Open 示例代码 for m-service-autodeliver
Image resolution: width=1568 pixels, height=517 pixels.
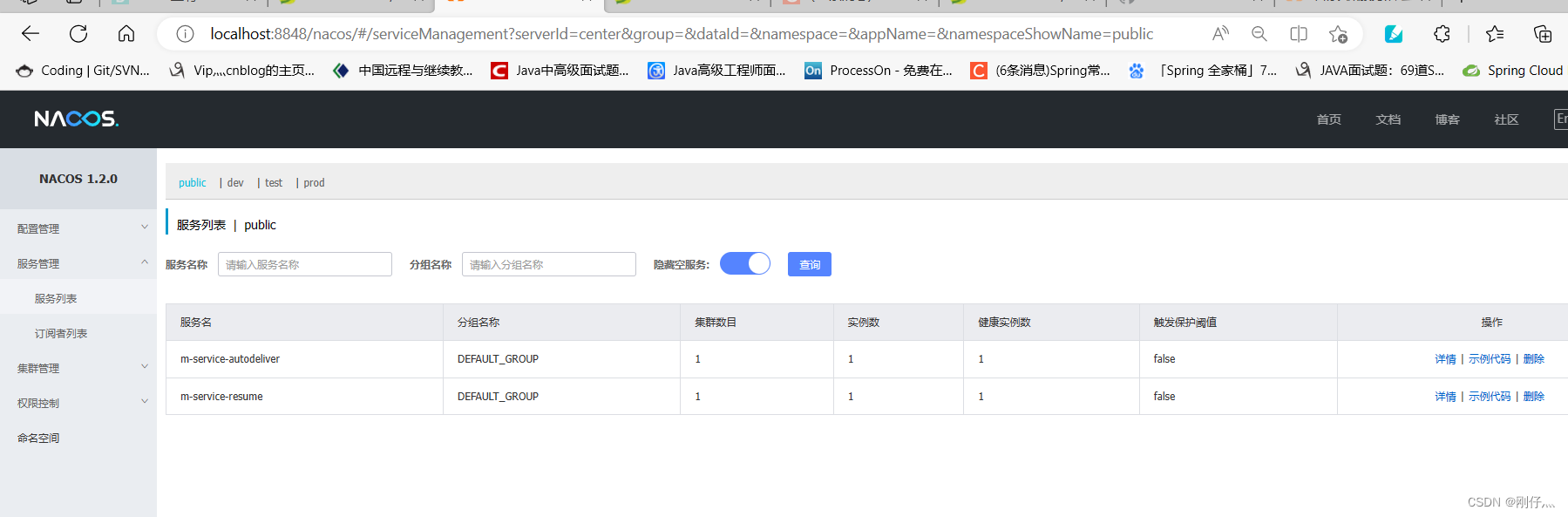point(1490,359)
